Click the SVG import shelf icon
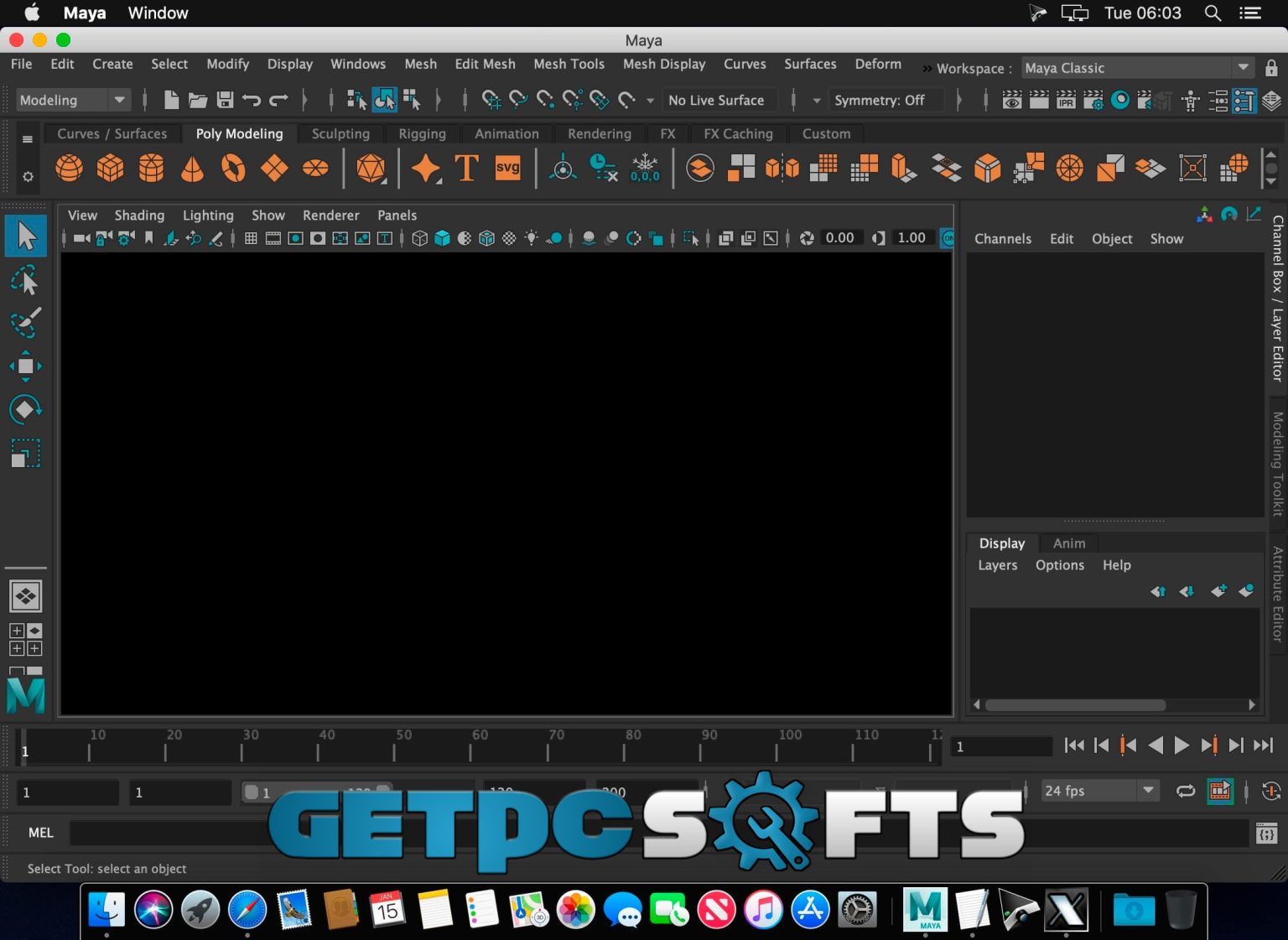Viewport: 1288px width, 940px height. point(507,168)
